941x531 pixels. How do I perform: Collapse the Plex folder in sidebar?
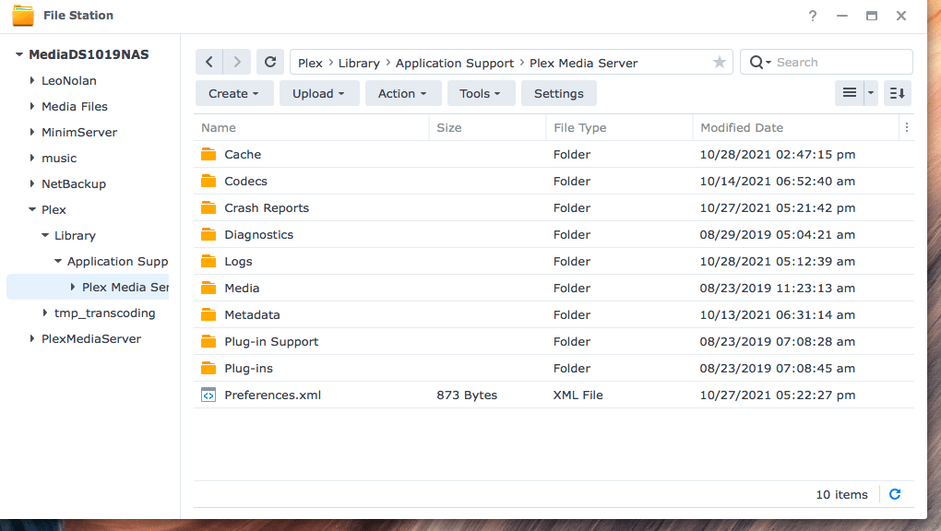32,210
